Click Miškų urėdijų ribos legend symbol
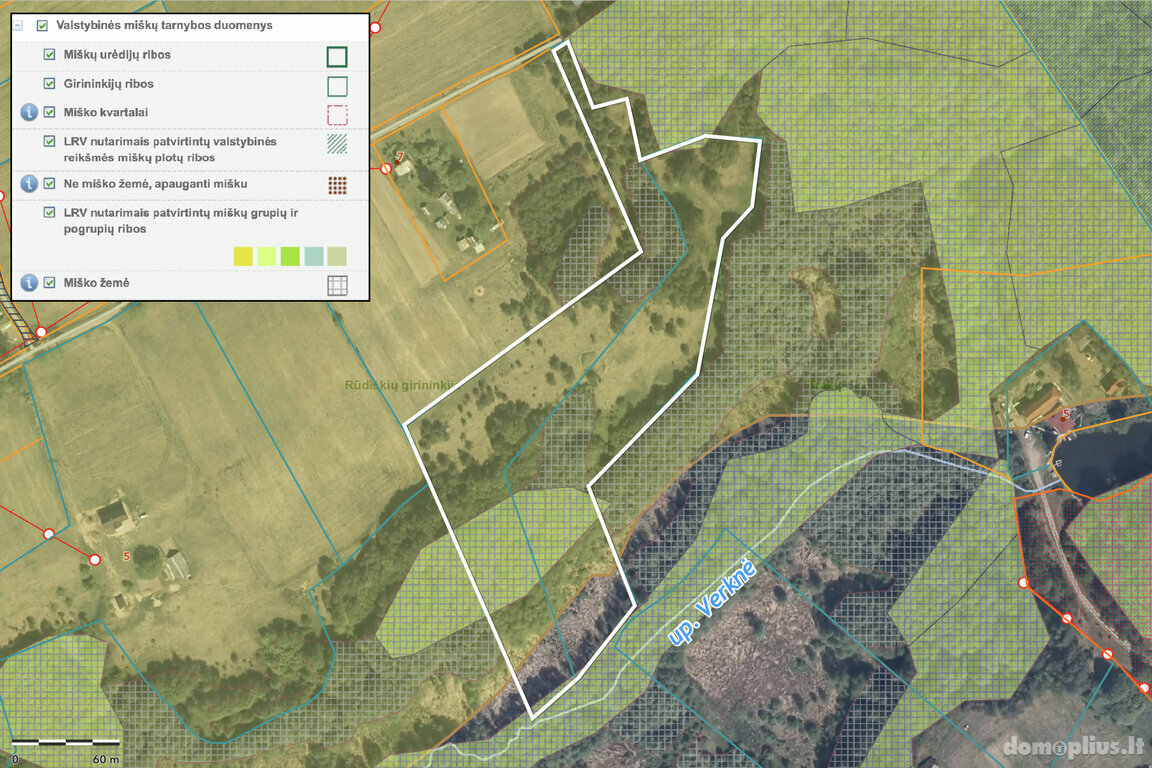1152x768 pixels. [337, 56]
